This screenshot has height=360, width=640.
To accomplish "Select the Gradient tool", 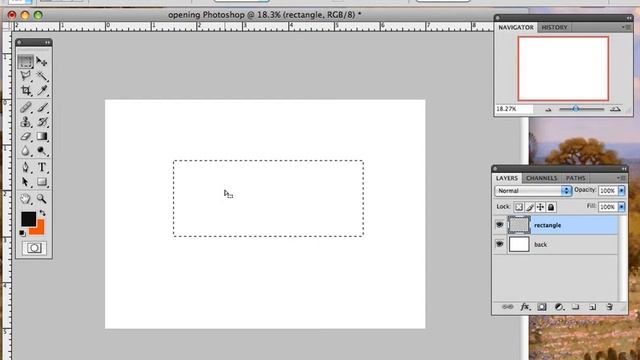I will pyautogui.click(x=42, y=136).
